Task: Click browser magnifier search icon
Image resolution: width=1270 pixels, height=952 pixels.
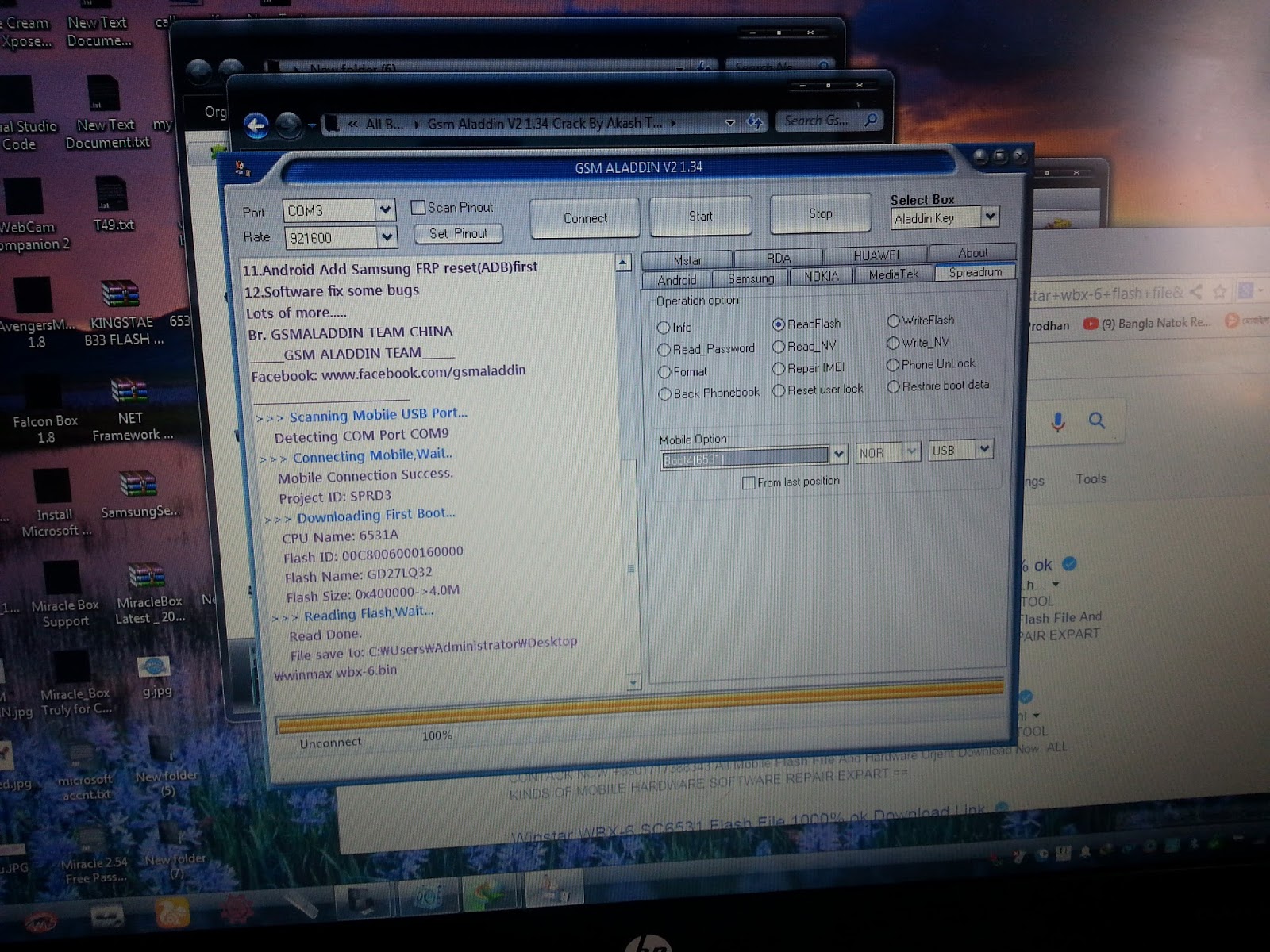Action: (x=1097, y=420)
